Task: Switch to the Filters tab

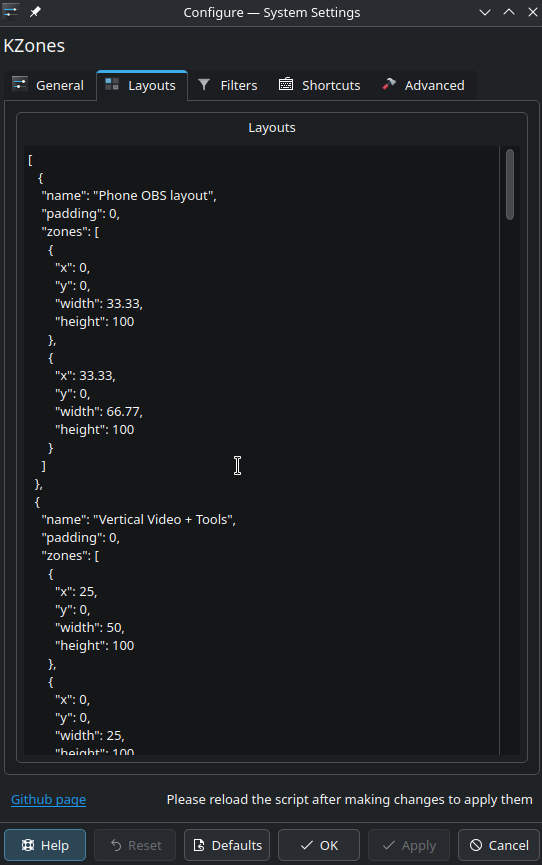Action: 228,86
